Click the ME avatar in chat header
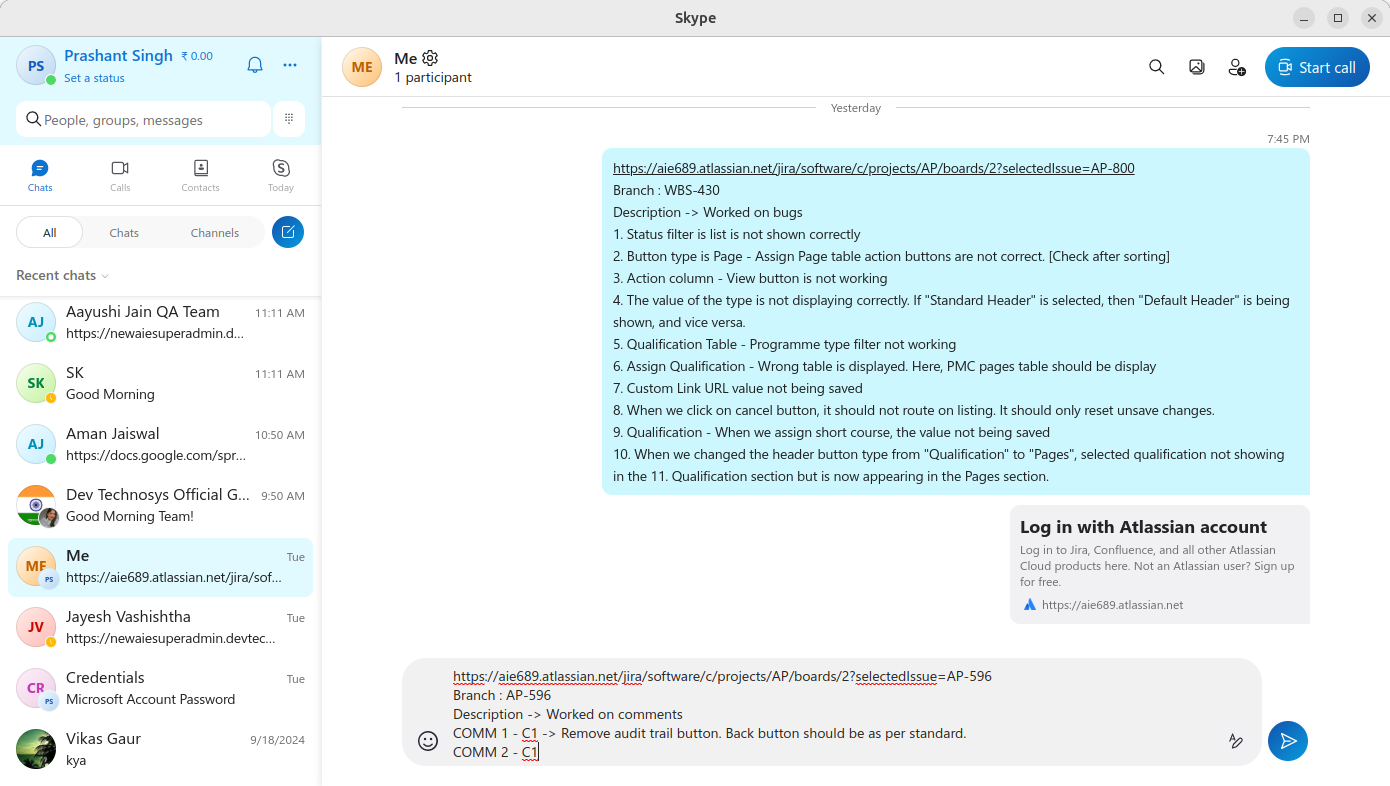This screenshot has width=1390, height=786. coord(362,67)
